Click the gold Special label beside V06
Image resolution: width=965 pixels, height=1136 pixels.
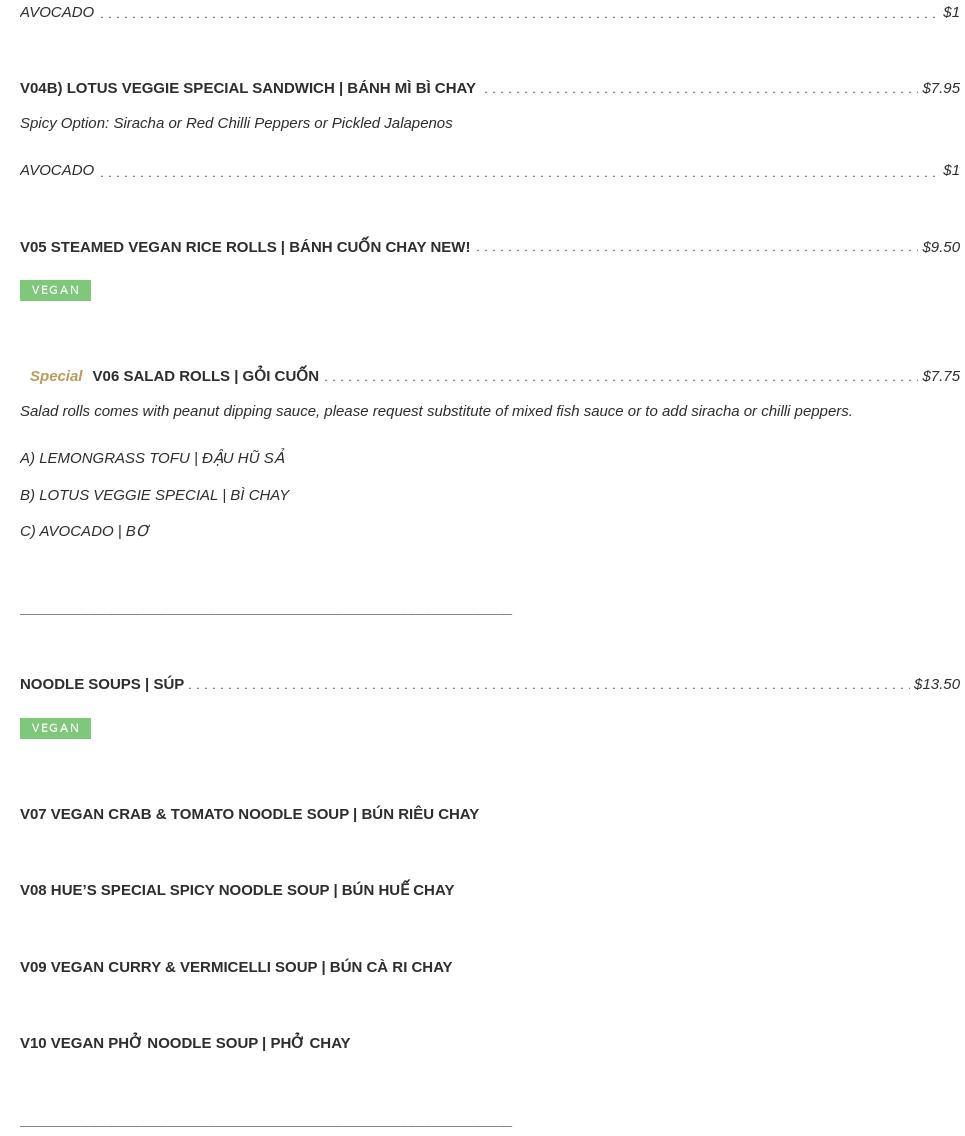(56, 376)
